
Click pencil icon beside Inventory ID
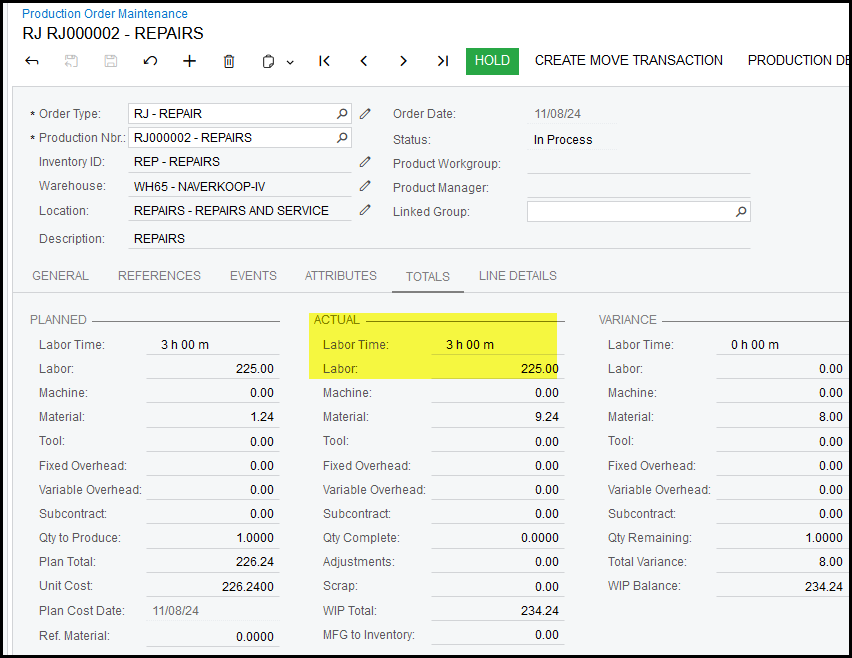point(366,162)
